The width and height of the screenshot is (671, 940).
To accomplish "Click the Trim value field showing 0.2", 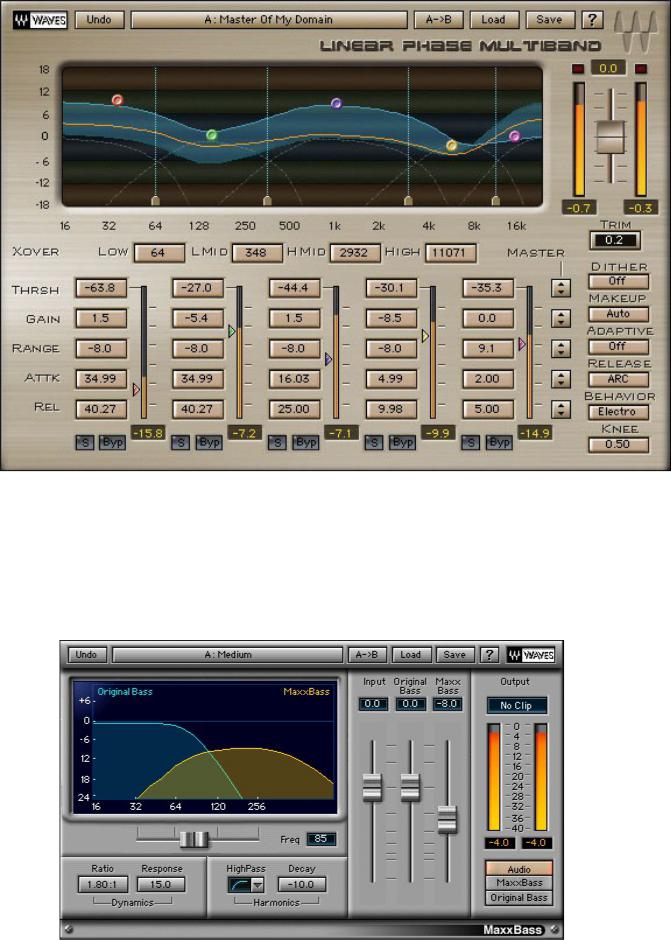I will (615, 240).
